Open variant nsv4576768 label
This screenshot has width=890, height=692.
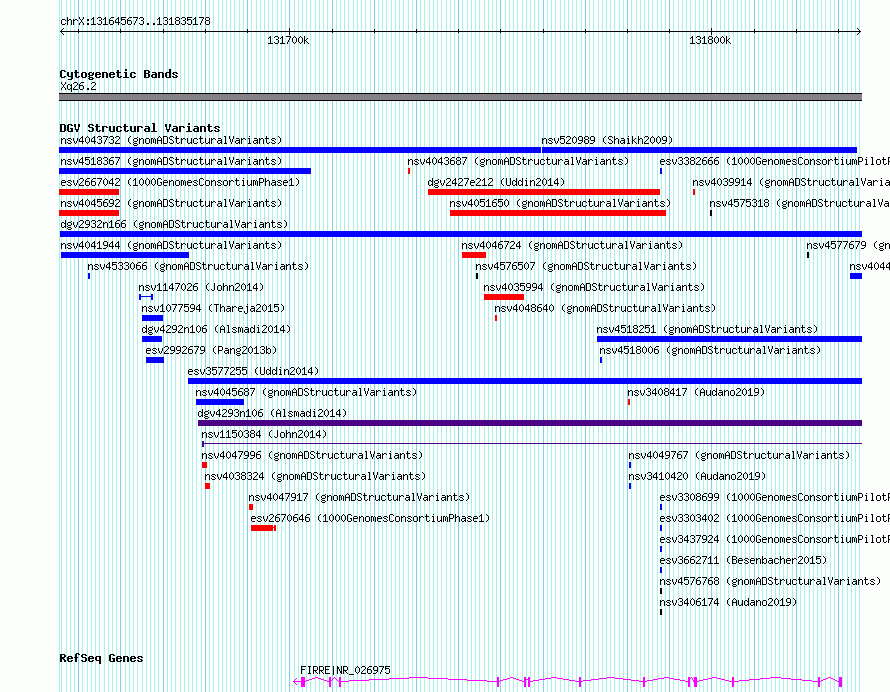770,581
